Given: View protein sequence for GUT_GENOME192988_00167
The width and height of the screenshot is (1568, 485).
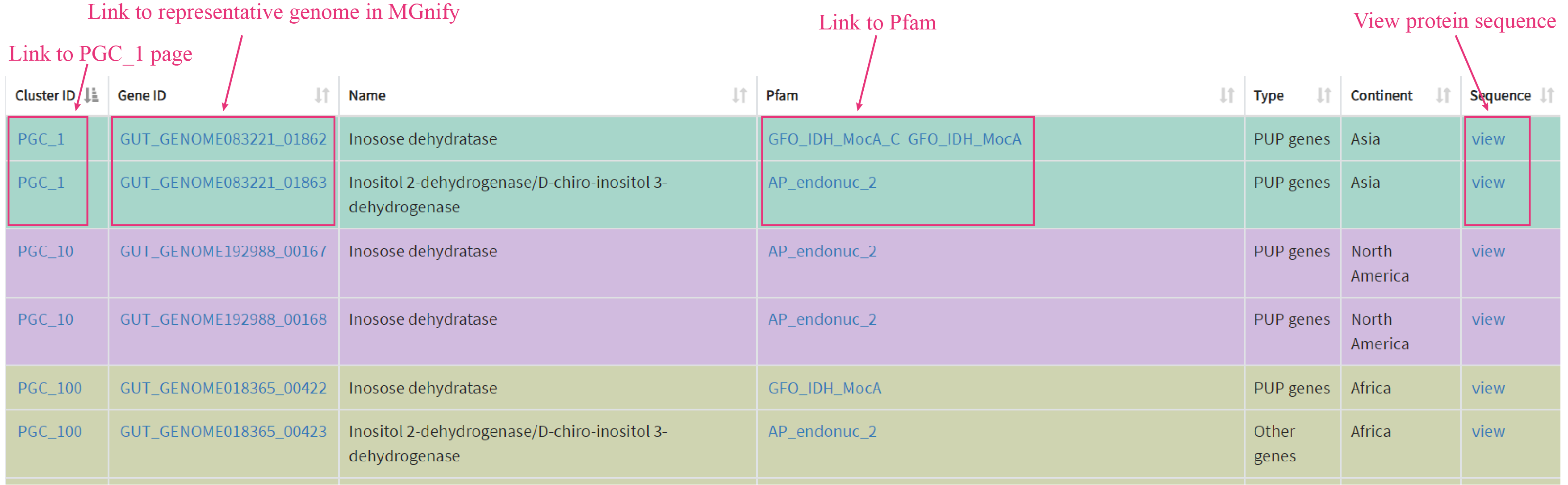Looking at the screenshot, I should click(x=1488, y=251).
